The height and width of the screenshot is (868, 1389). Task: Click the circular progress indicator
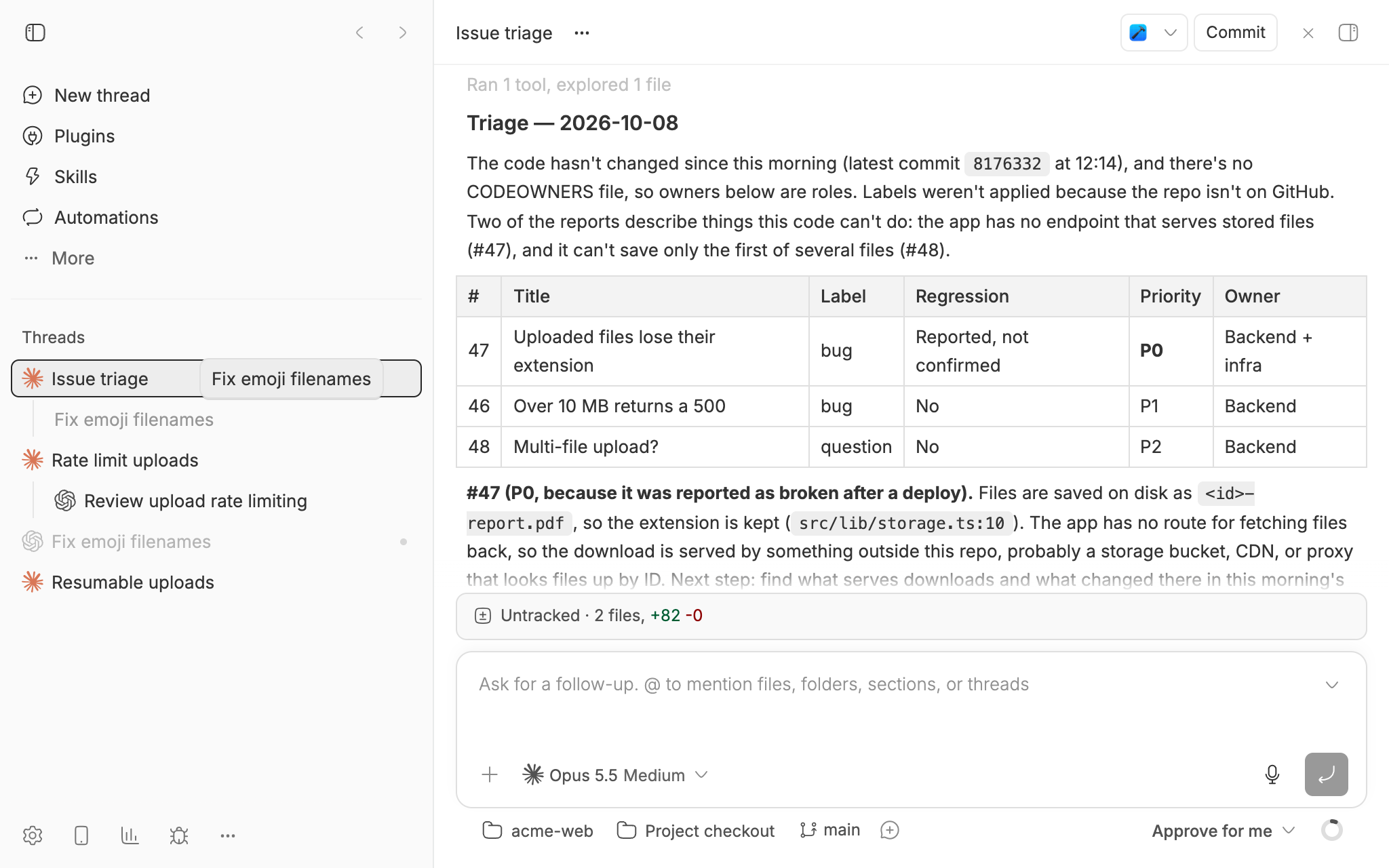pyautogui.click(x=1331, y=830)
